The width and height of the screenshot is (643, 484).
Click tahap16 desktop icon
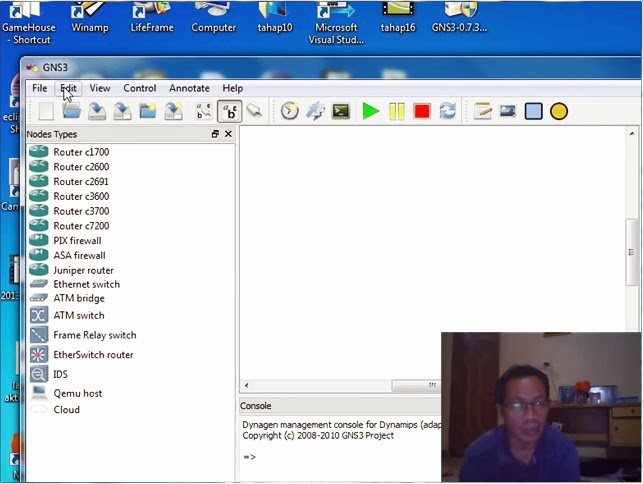pos(398,17)
